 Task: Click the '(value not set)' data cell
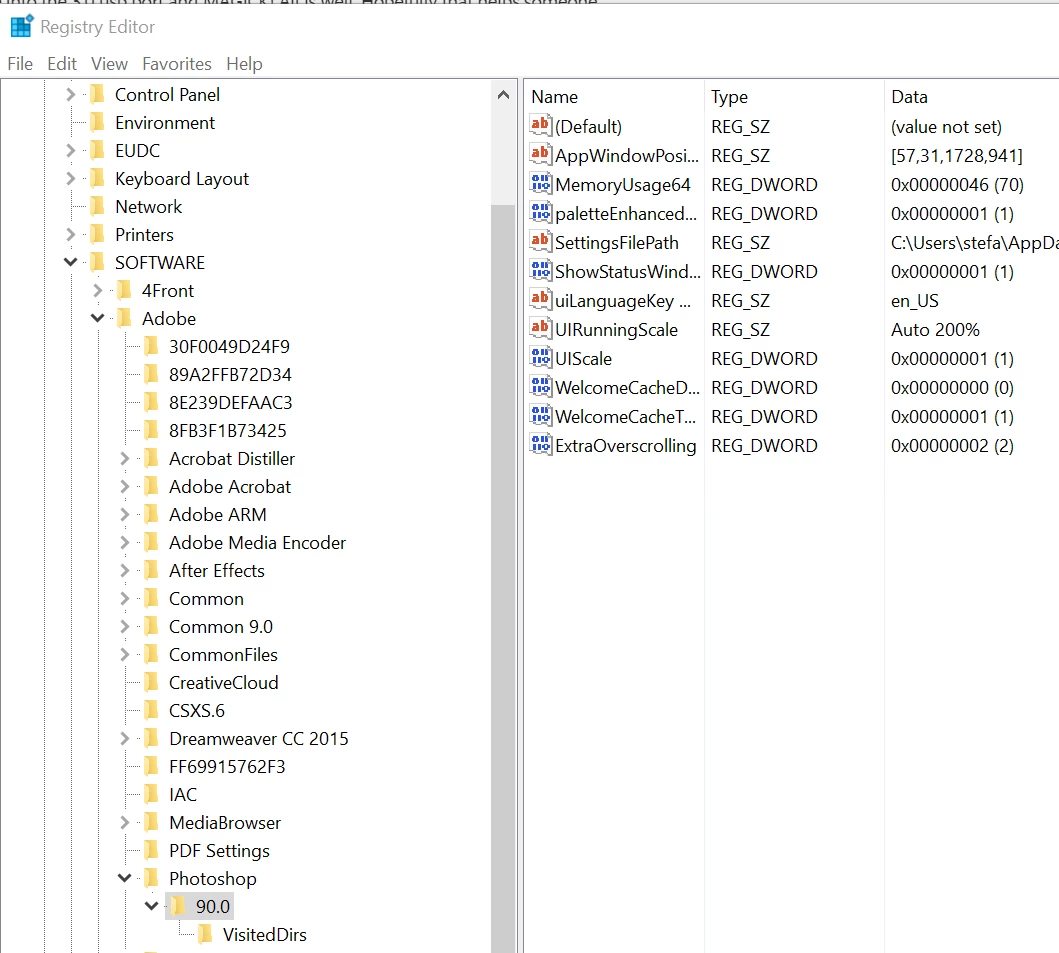(x=946, y=126)
